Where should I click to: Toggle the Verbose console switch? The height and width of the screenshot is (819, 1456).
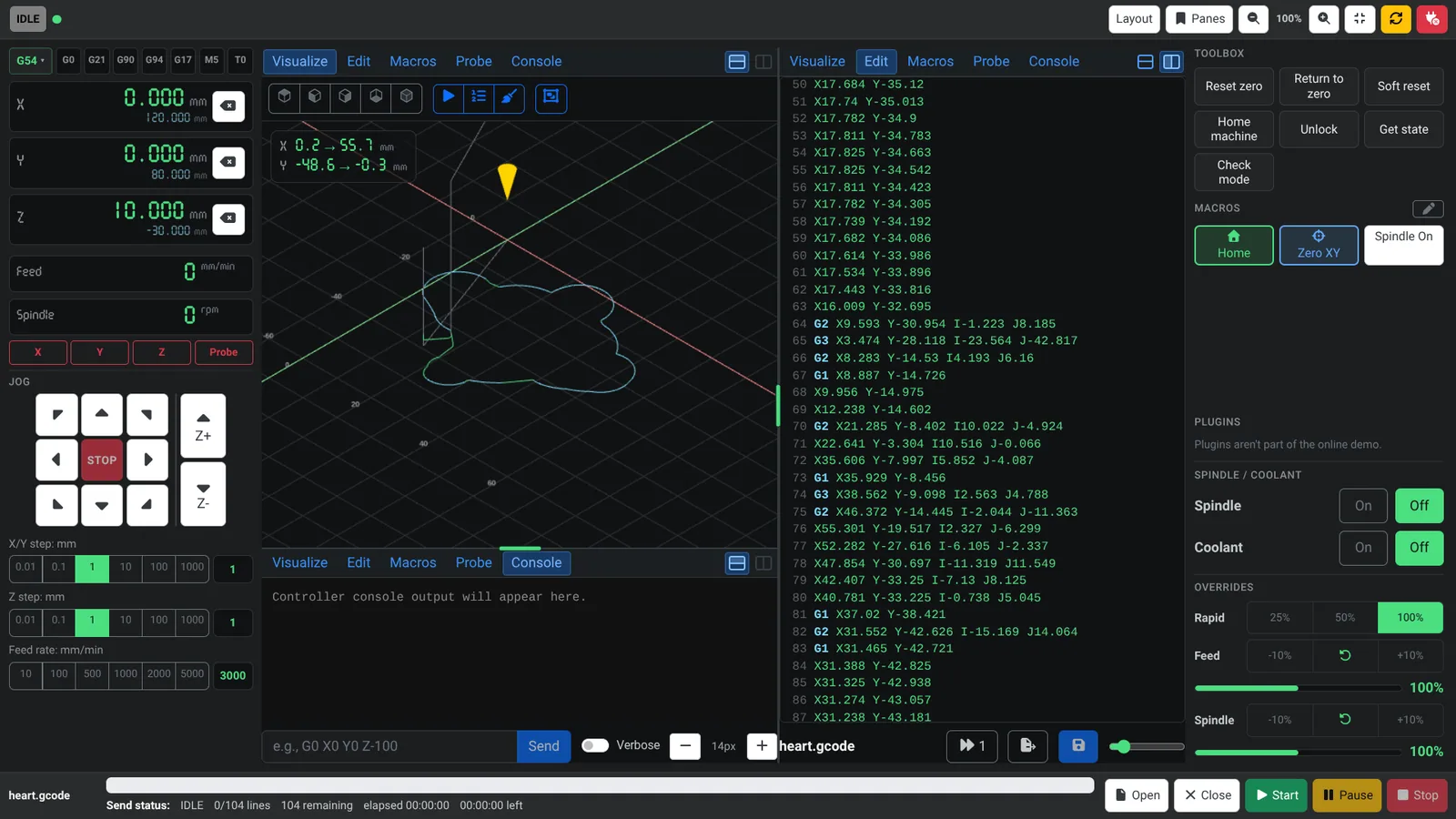coord(595,746)
